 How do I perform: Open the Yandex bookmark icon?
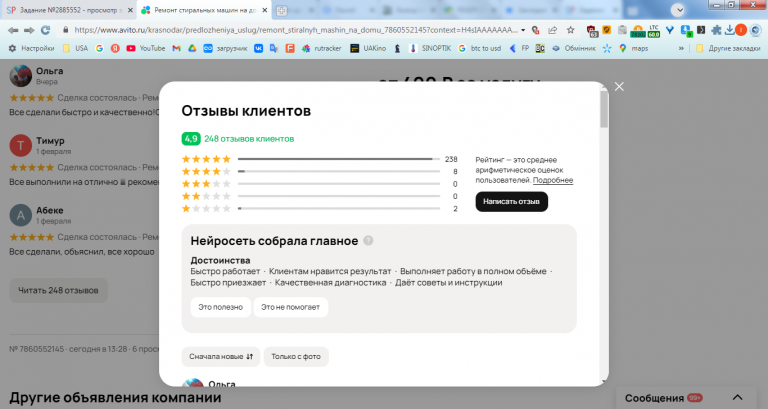115,48
